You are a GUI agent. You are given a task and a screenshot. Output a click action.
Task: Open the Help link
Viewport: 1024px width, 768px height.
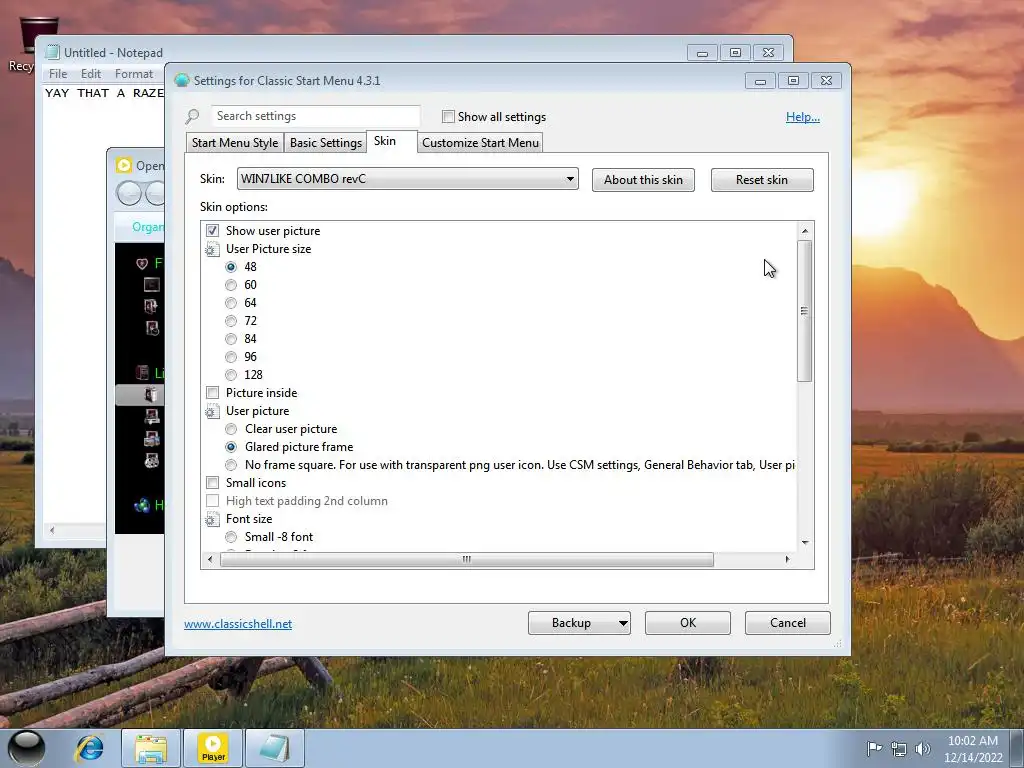point(803,117)
